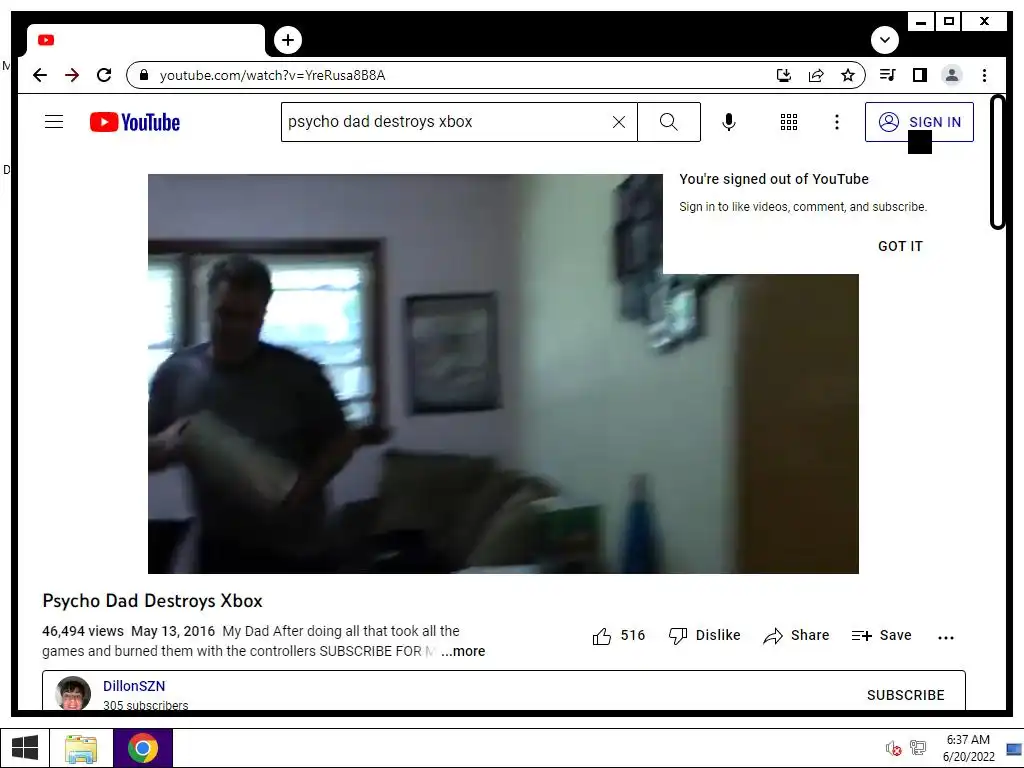Screen dimensions: 1024x768
Task: Select the YouTube browser tab
Action: pyautogui.click(x=146, y=40)
